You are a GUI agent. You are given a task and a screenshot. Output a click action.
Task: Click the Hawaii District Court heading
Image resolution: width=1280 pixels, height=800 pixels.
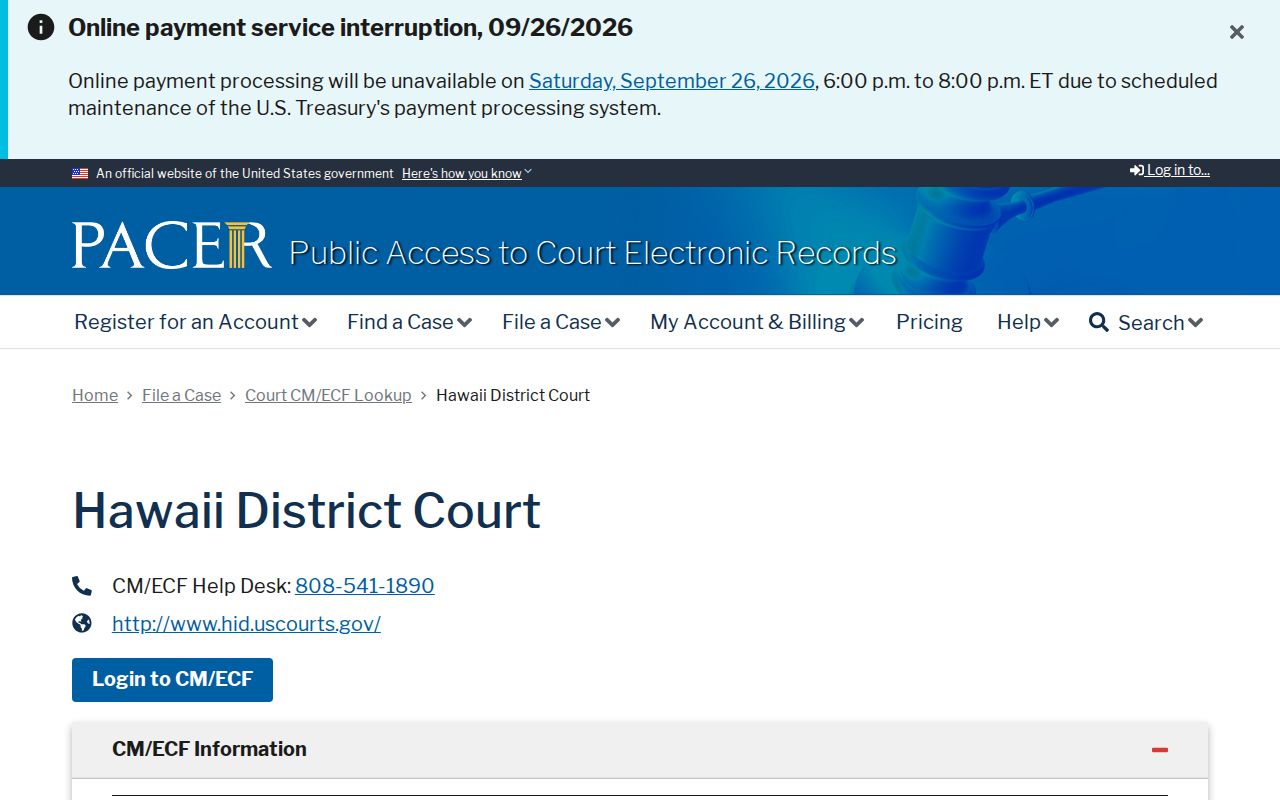(307, 511)
